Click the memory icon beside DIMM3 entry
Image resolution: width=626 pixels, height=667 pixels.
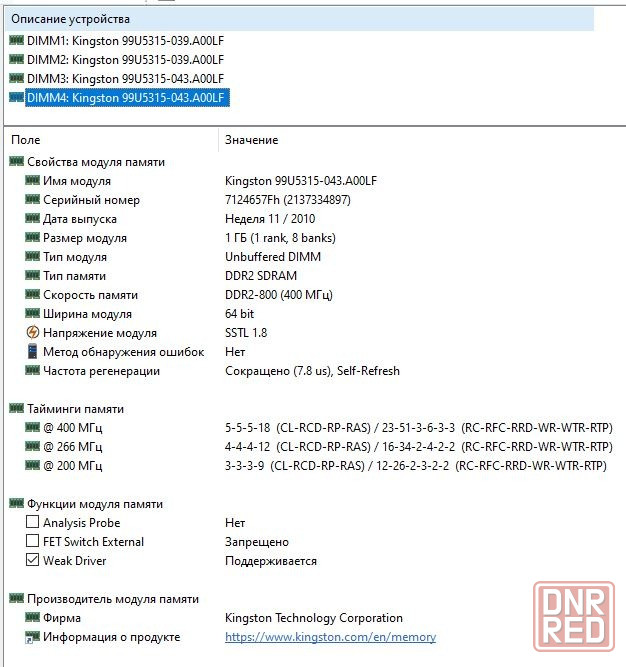pos(16,78)
